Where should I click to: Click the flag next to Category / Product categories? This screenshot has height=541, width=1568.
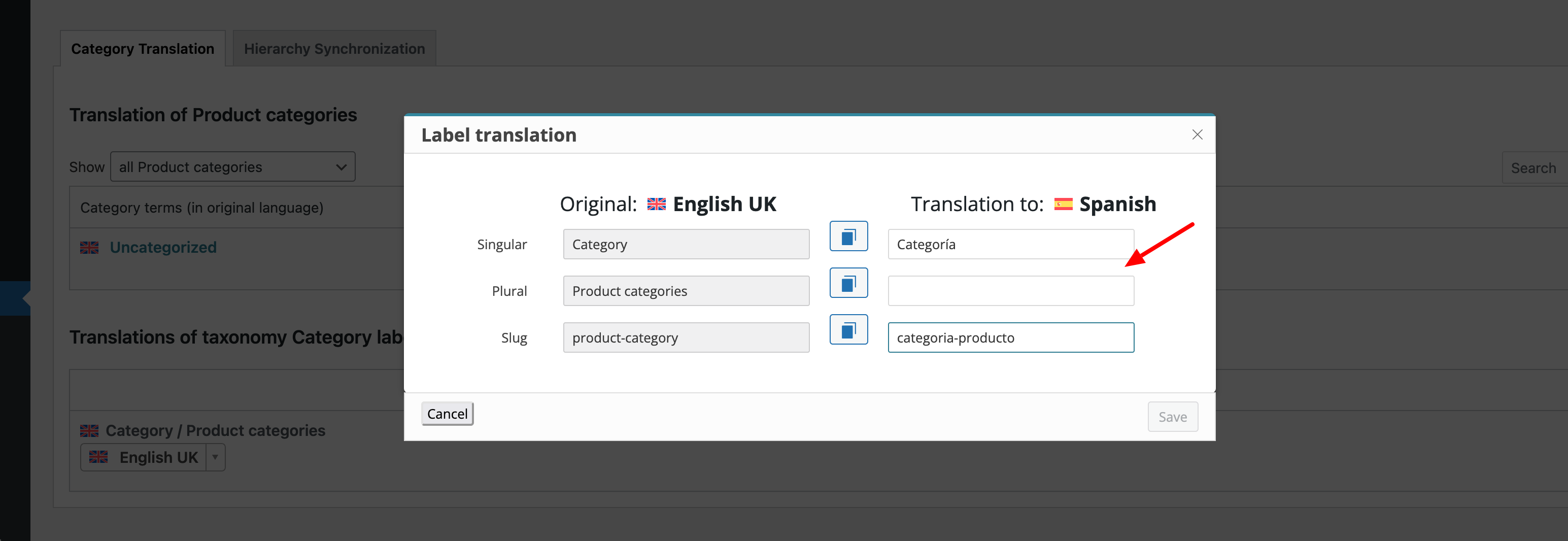coord(89,431)
